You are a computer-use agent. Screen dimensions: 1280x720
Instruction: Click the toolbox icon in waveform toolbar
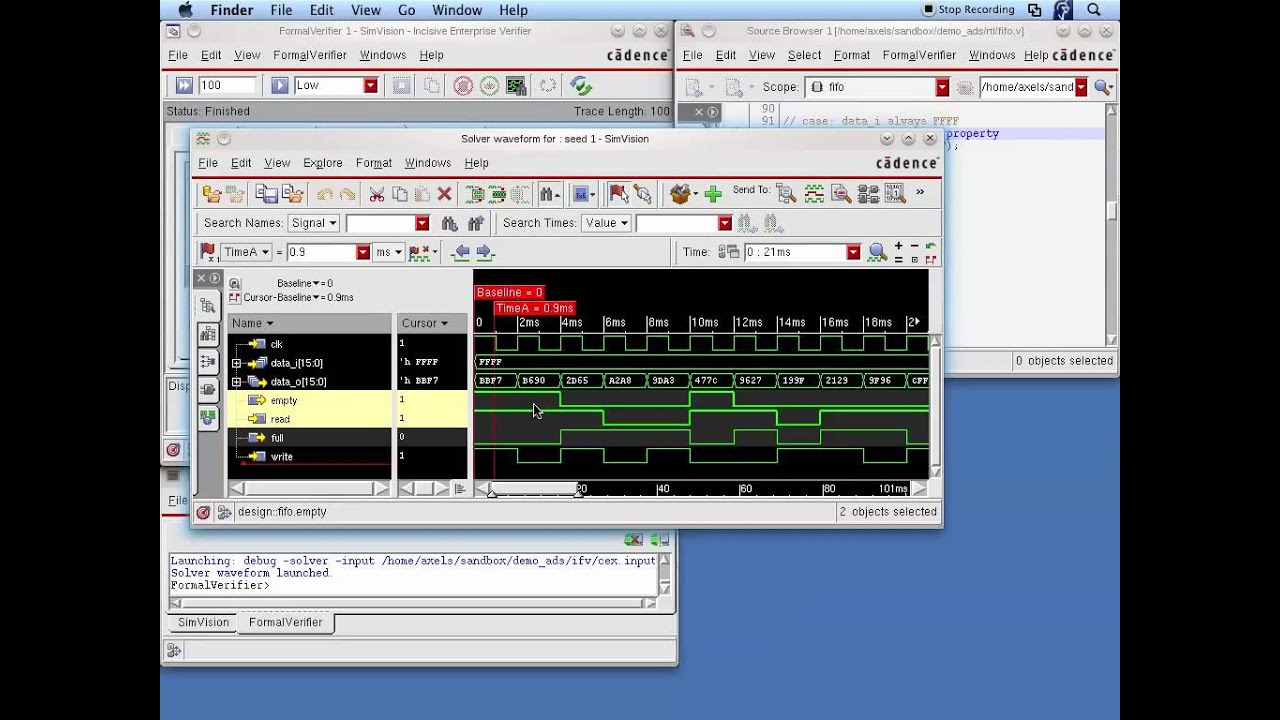[x=681, y=194]
